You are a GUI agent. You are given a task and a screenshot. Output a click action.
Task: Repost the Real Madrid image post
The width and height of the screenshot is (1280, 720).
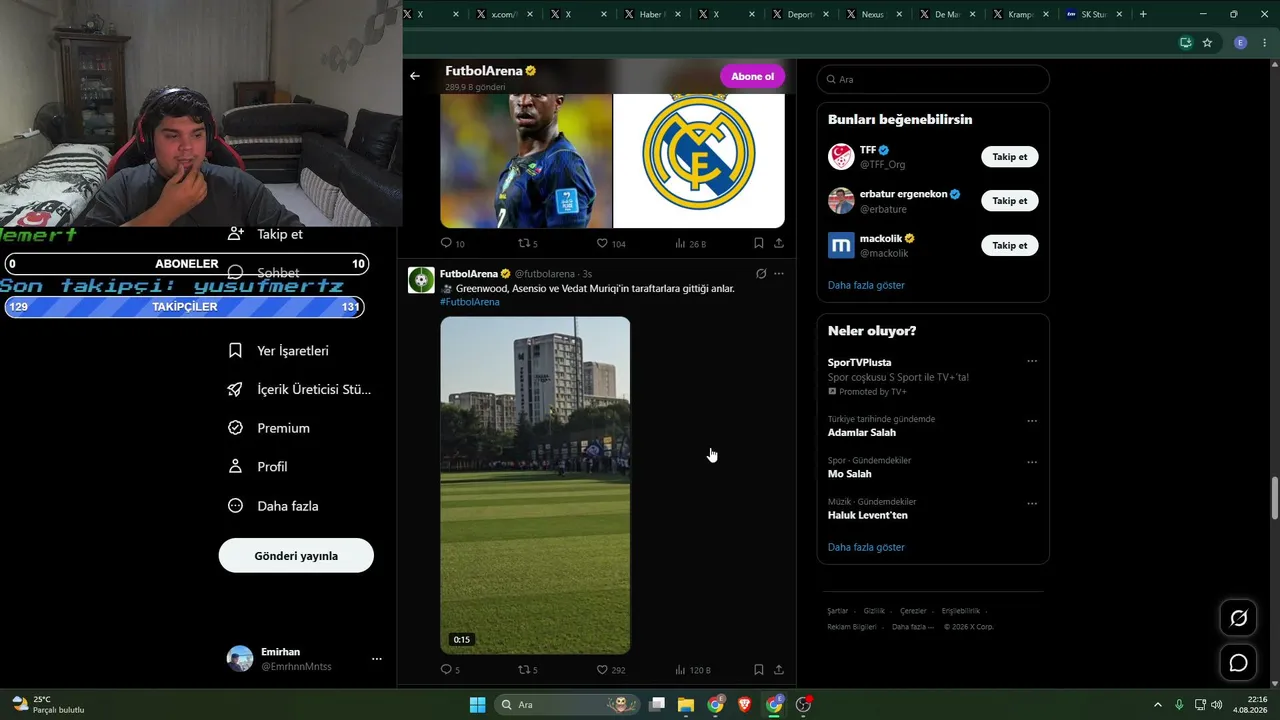(x=523, y=243)
